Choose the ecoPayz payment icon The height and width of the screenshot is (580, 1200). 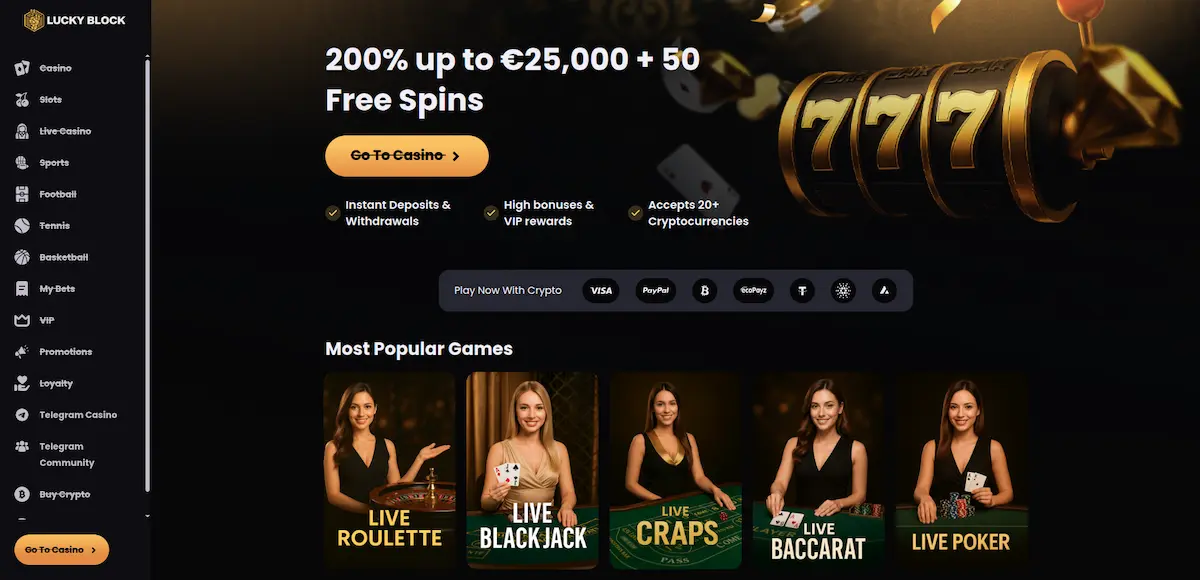[x=753, y=291]
